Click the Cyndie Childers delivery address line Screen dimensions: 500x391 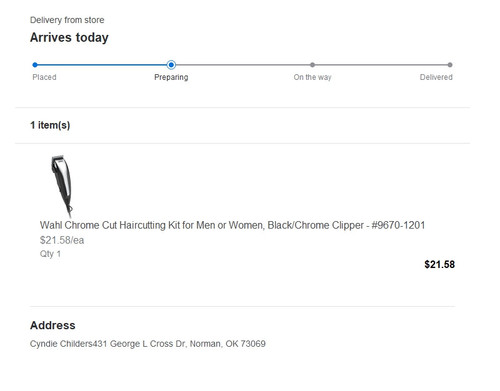pos(148,344)
